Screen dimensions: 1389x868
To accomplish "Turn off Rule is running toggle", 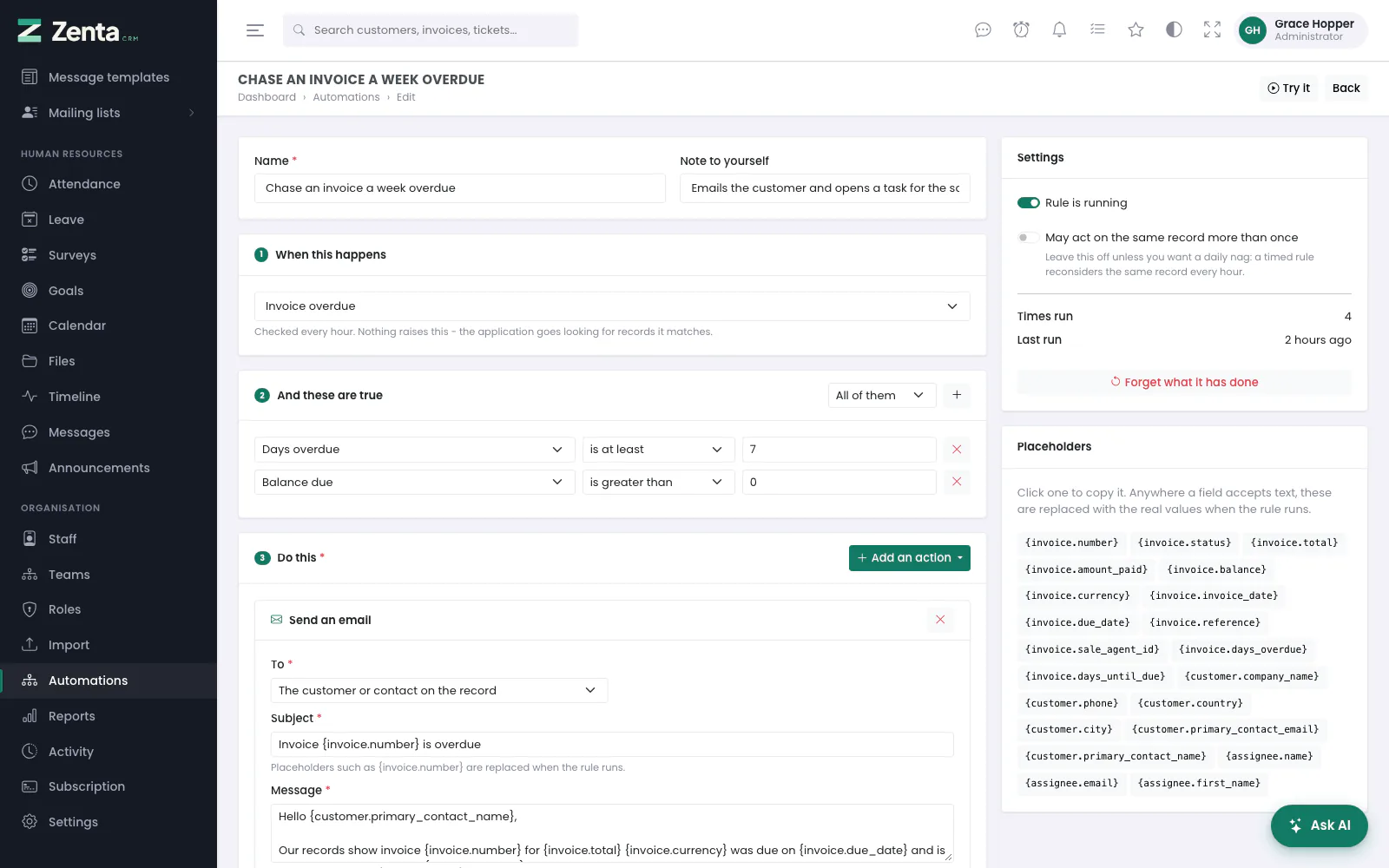I will [1029, 203].
